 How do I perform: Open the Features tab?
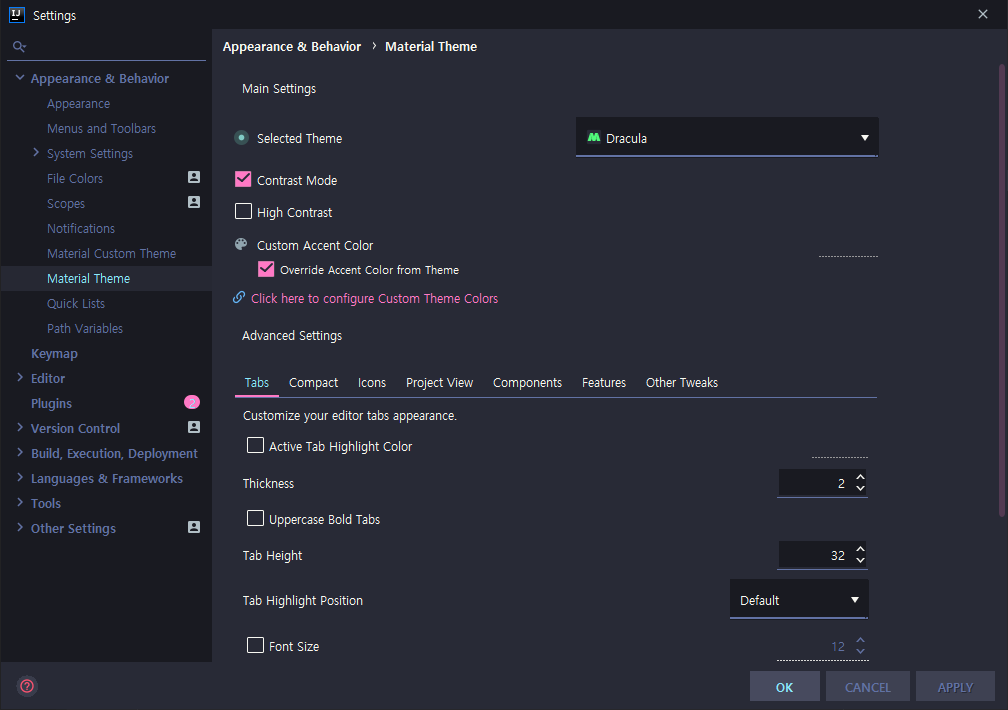(x=604, y=383)
